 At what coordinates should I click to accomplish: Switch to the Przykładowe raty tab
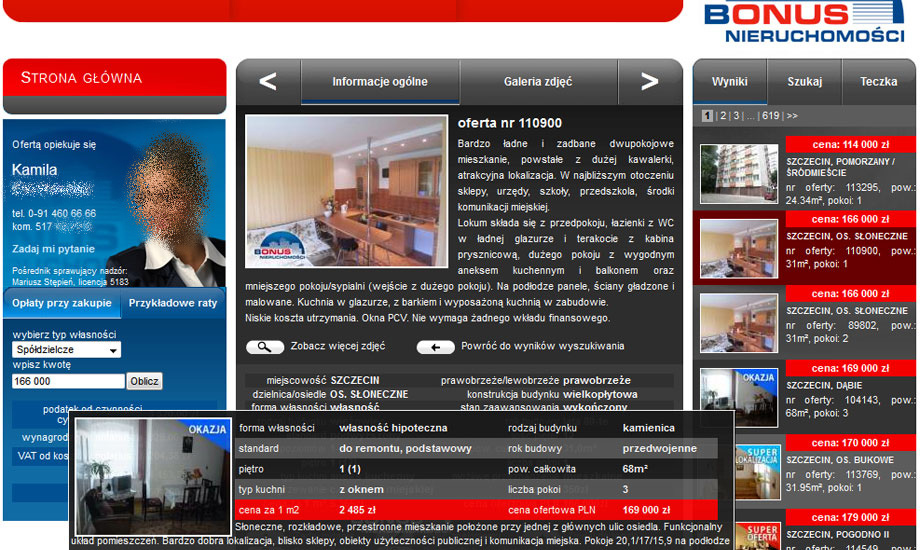pos(173,303)
